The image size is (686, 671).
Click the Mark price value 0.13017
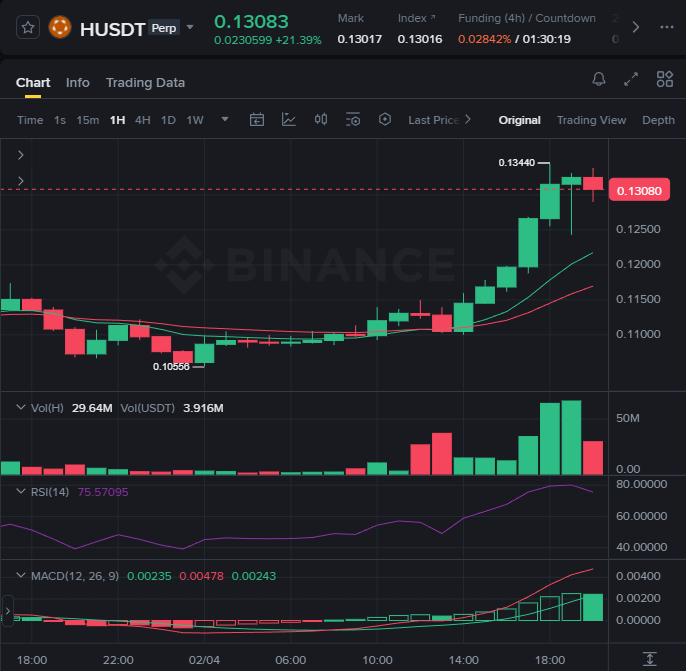pyautogui.click(x=360, y=39)
